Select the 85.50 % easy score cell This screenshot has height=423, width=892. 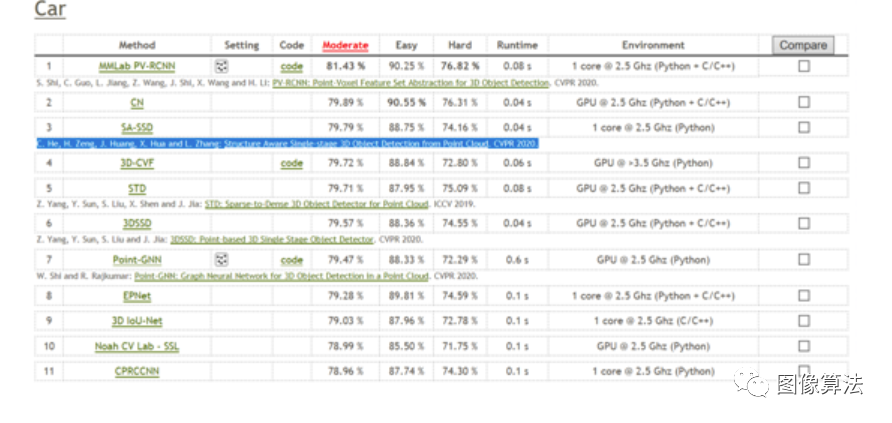pos(406,346)
